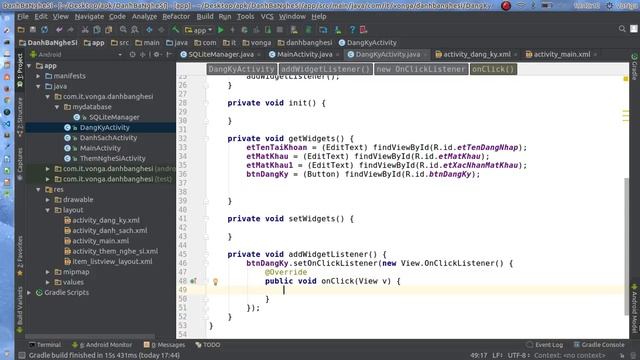Open the Event Log
This screenshot has height=360, width=640.
[544, 345]
